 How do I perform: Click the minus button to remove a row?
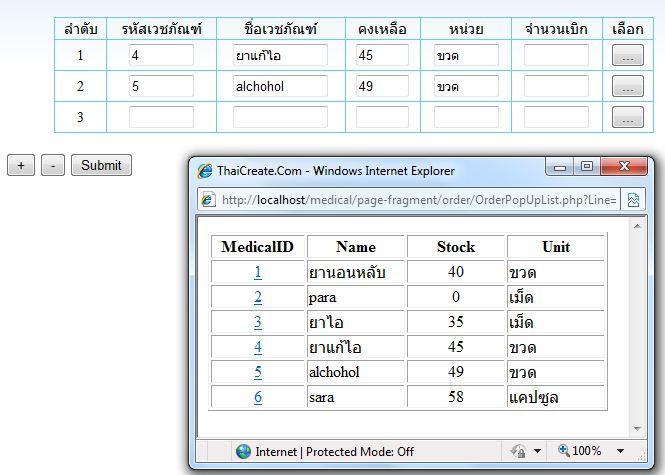tap(53, 165)
